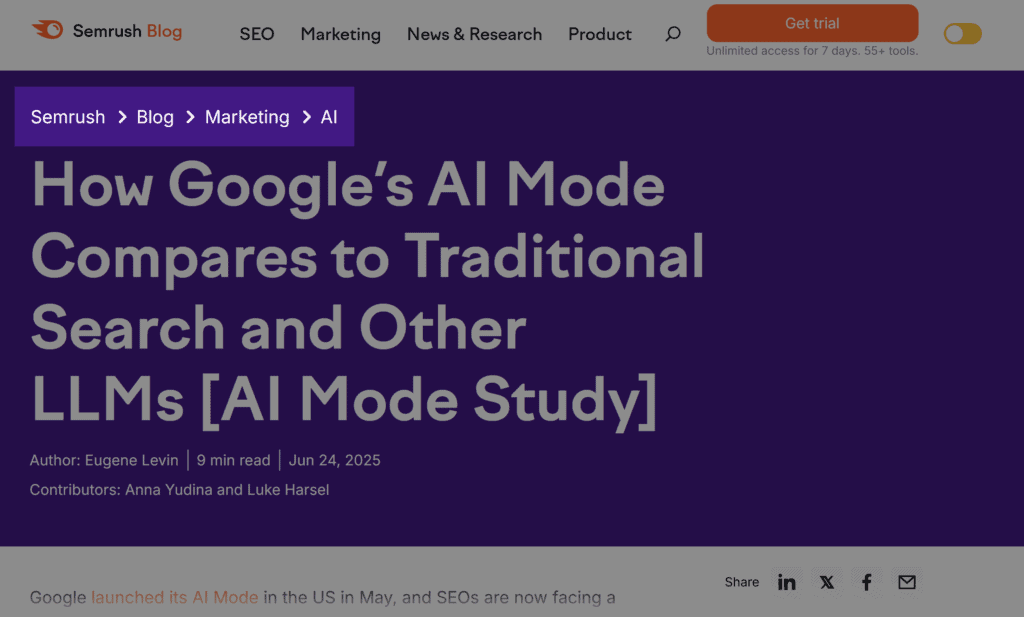Open the Product menu
Screen dimensions: 1024x617
point(599,34)
